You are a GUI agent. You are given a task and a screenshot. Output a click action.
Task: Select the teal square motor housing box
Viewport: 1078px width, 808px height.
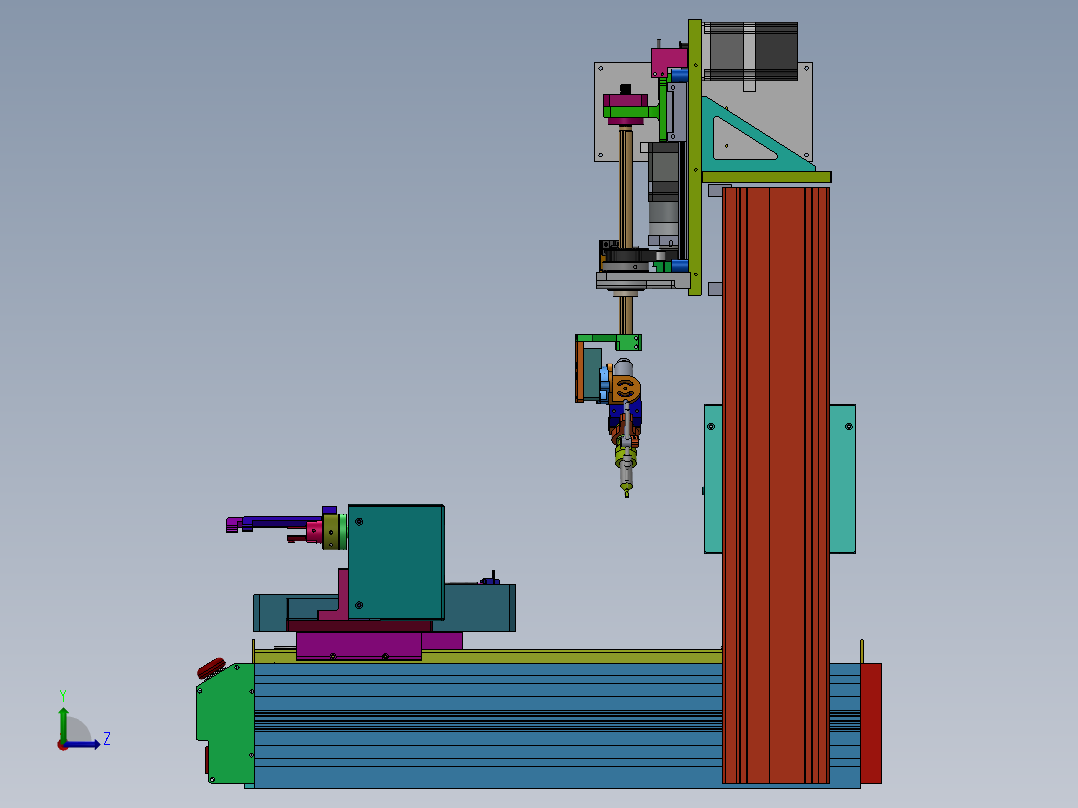click(396, 562)
